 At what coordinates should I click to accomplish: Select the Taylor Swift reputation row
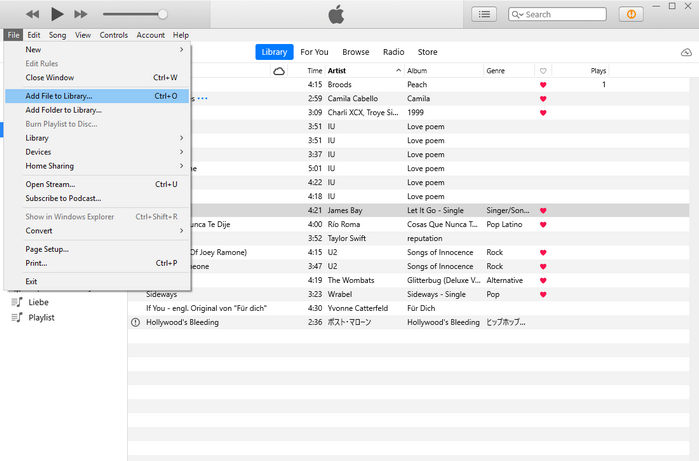pos(408,238)
